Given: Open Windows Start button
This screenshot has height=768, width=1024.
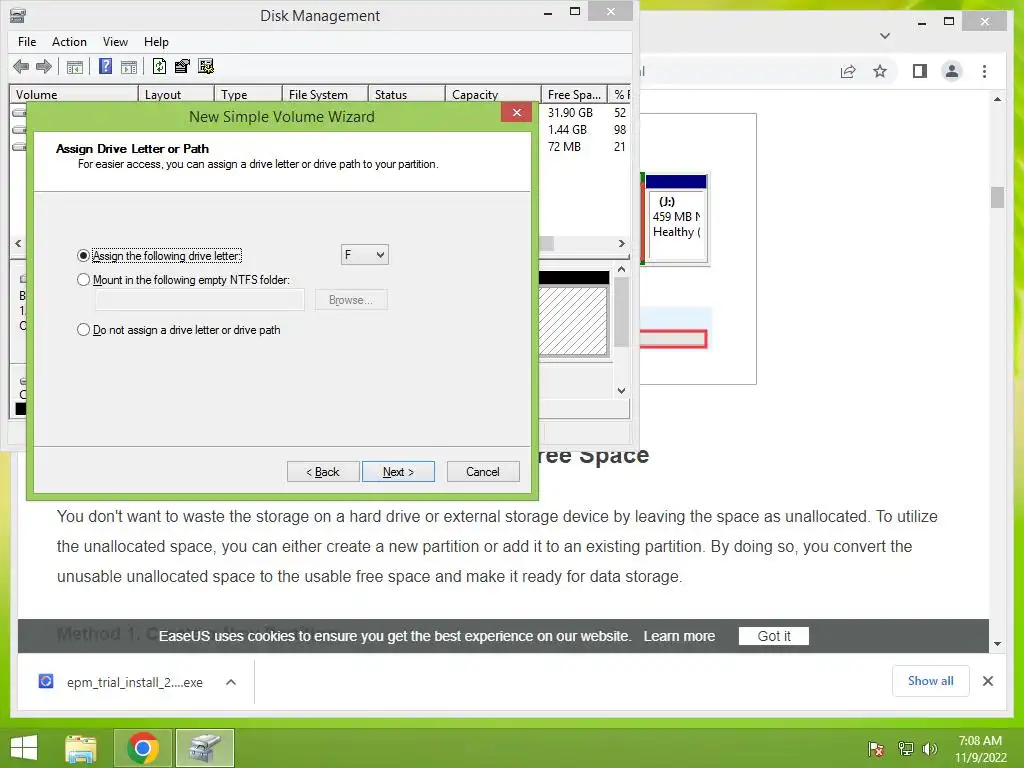Looking at the screenshot, I should click(24, 748).
